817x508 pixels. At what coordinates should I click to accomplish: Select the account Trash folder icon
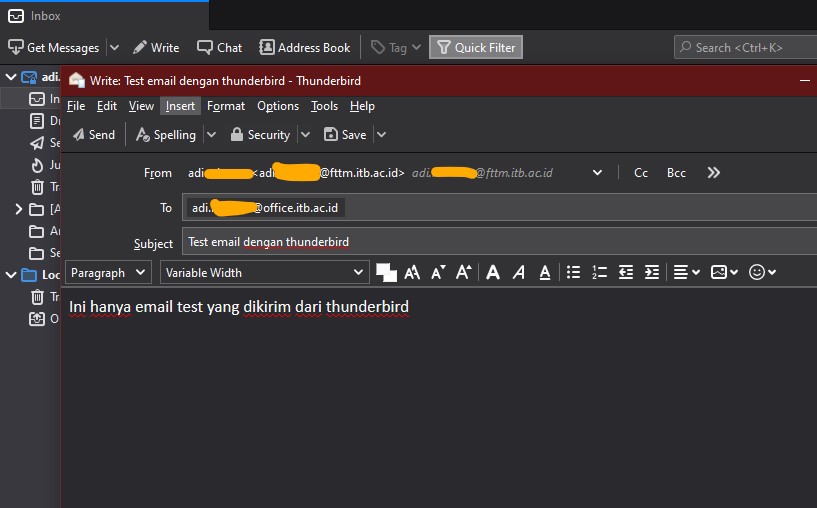37,187
